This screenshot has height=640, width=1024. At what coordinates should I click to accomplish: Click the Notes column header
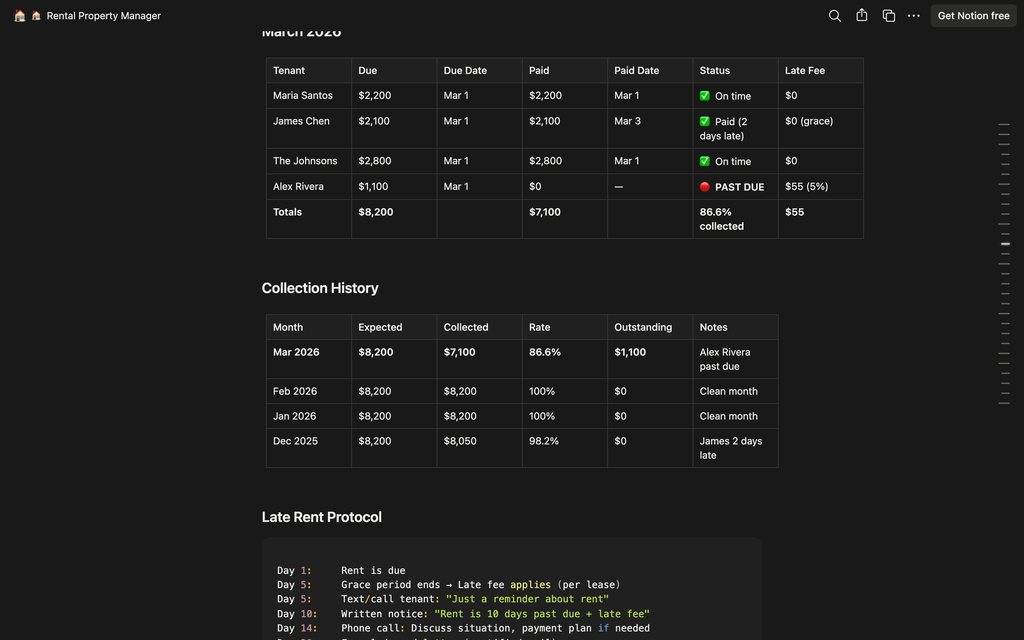click(735, 327)
